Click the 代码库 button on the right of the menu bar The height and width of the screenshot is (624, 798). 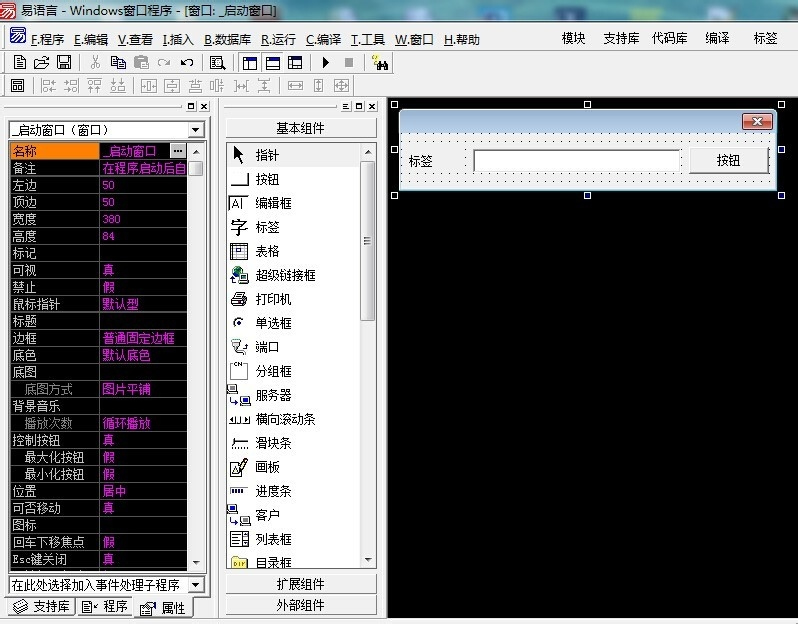pyautogui.click(x=669, y=38)
